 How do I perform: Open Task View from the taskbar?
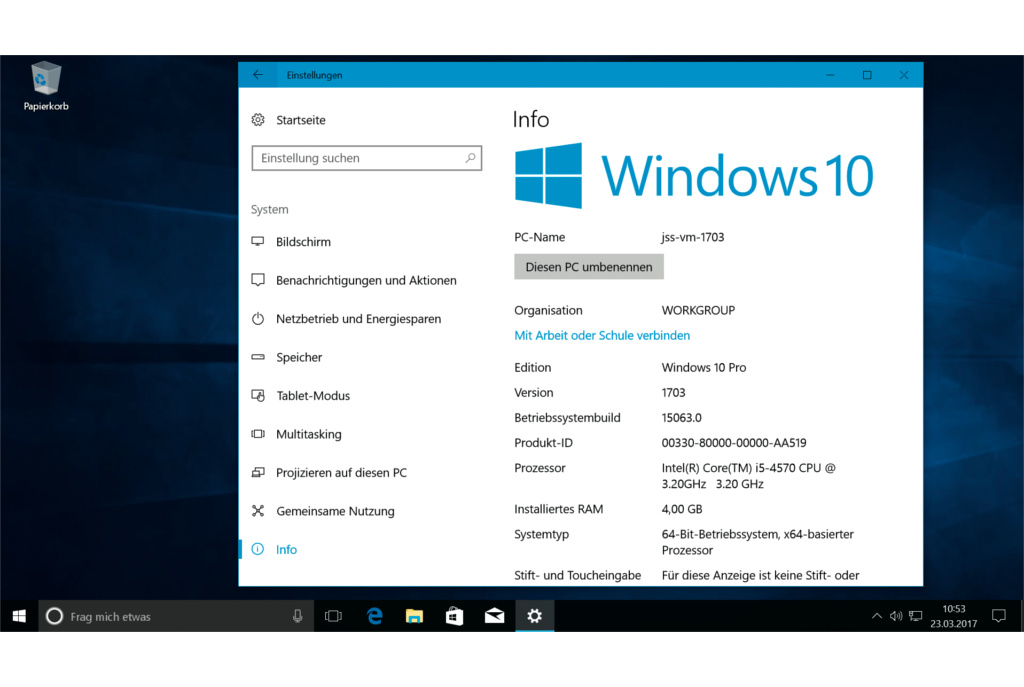tap(333, 616)
